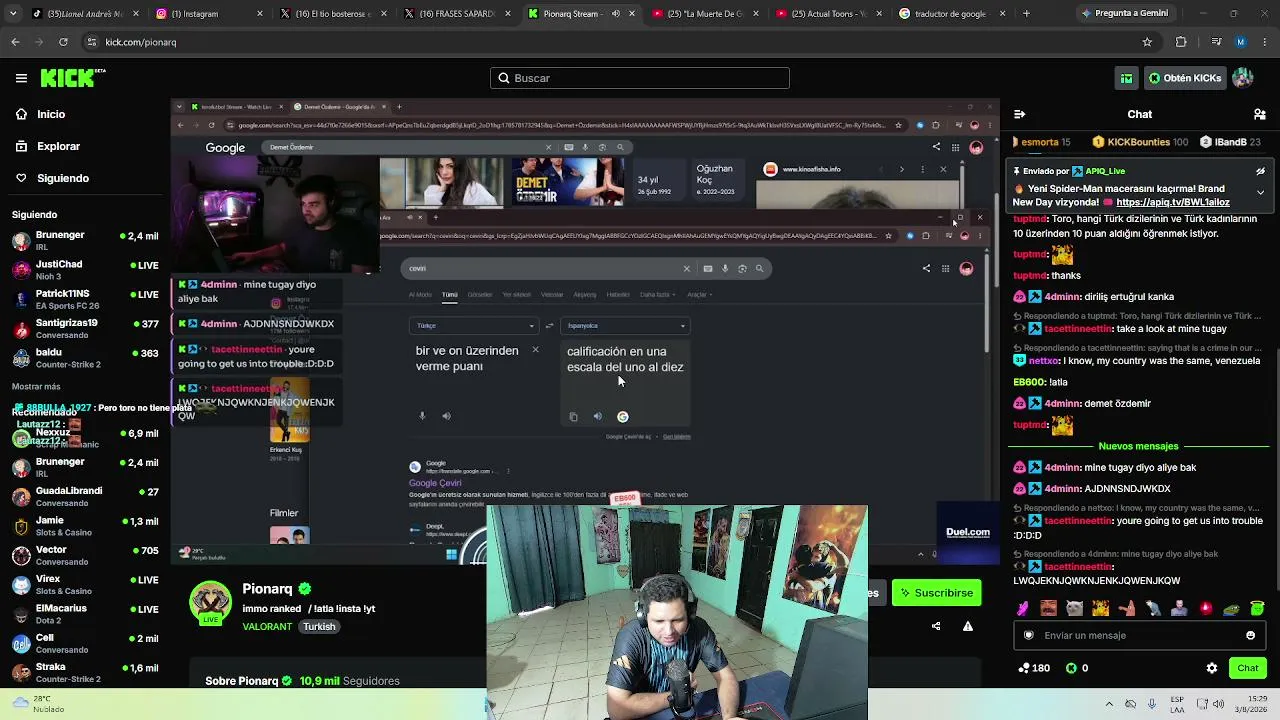
Task: Select the Turkish stream tag
Action: click(x=319, y=627)
